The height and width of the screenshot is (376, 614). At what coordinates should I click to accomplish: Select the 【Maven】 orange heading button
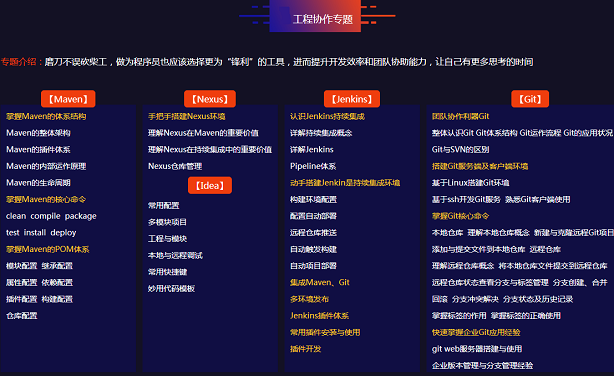pos(68,99)
